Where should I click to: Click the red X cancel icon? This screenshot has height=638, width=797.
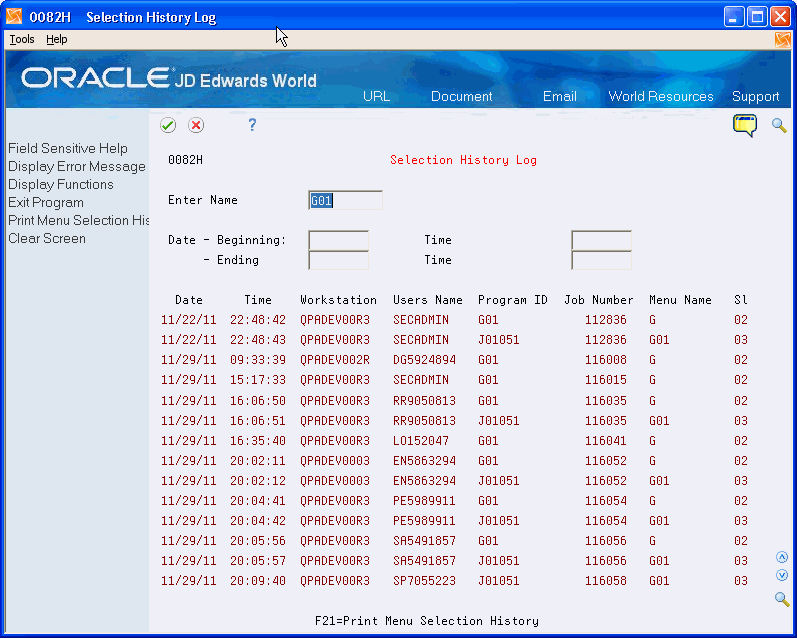pos(196,125)
